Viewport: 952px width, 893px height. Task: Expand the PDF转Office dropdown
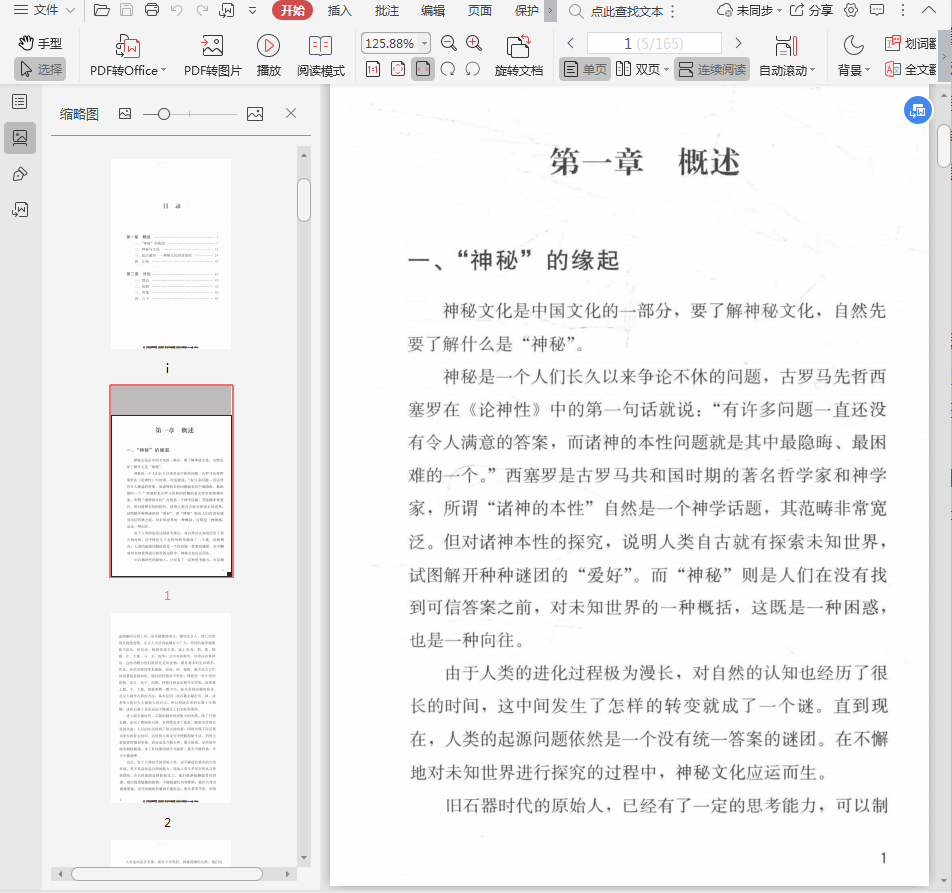coord(163,70)
